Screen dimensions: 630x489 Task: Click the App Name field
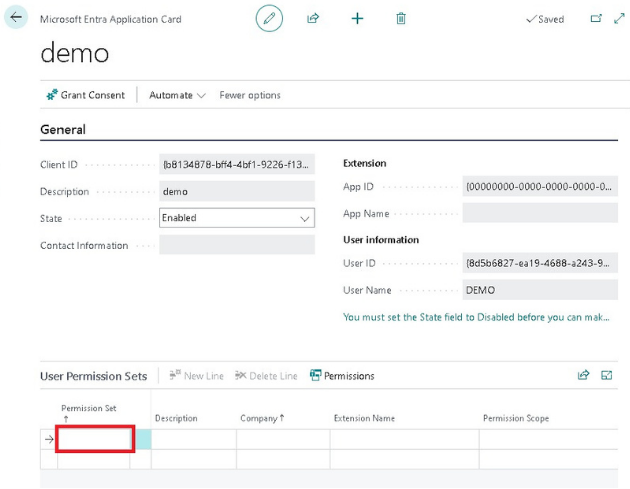coord(540,213)
